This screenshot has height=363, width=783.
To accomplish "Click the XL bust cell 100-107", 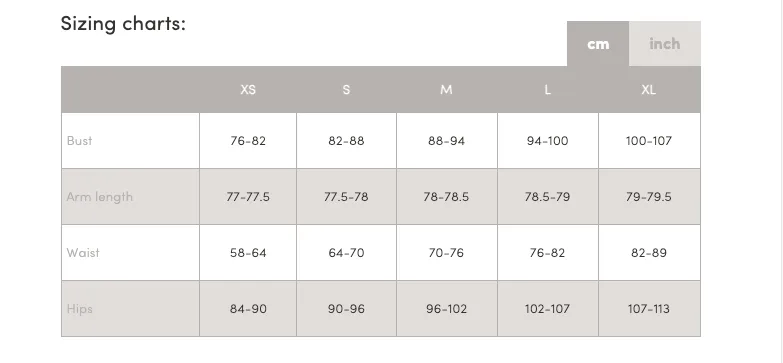I will [650, 141].
